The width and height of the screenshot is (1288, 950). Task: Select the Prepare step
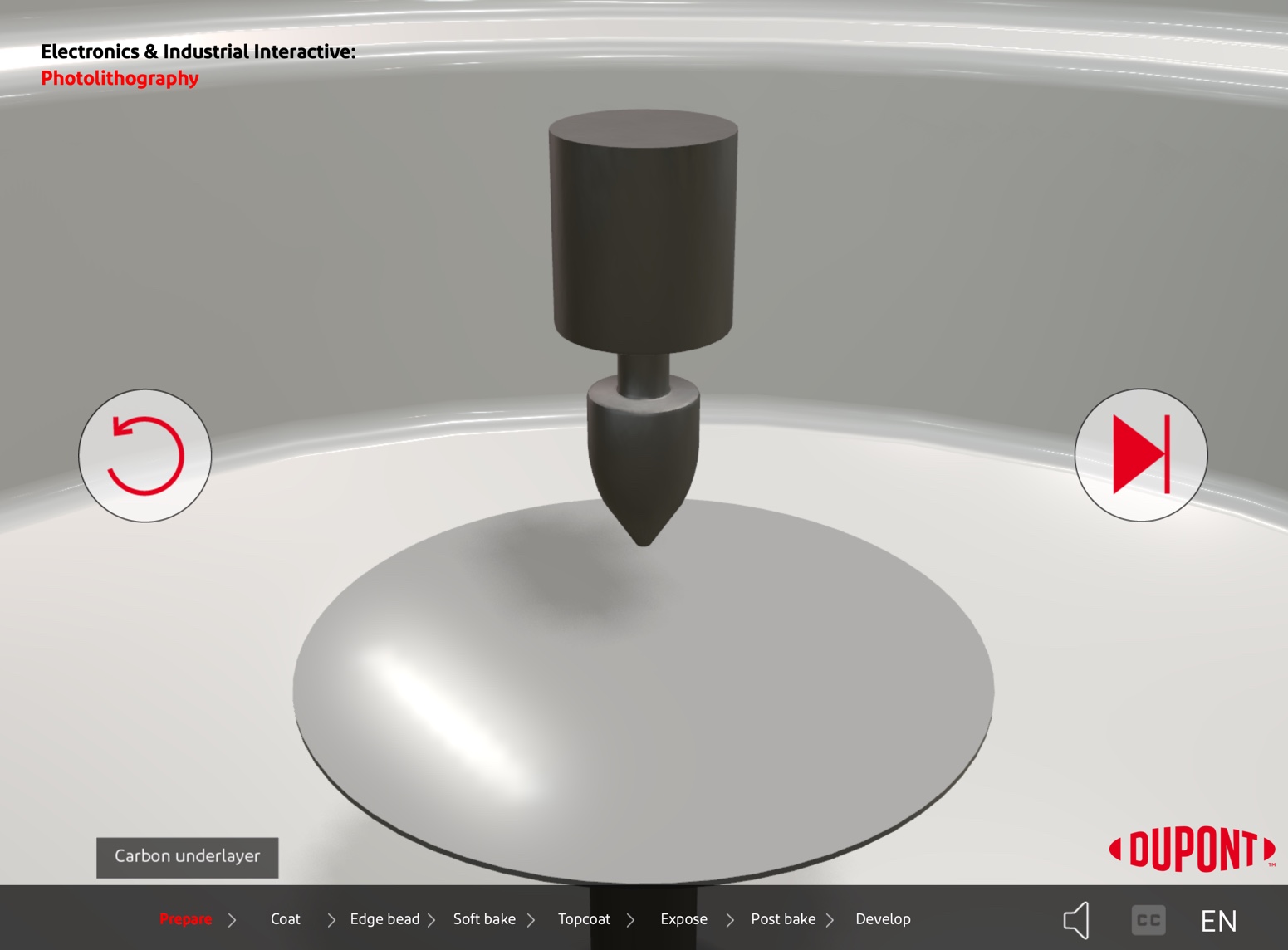point(185,919)
